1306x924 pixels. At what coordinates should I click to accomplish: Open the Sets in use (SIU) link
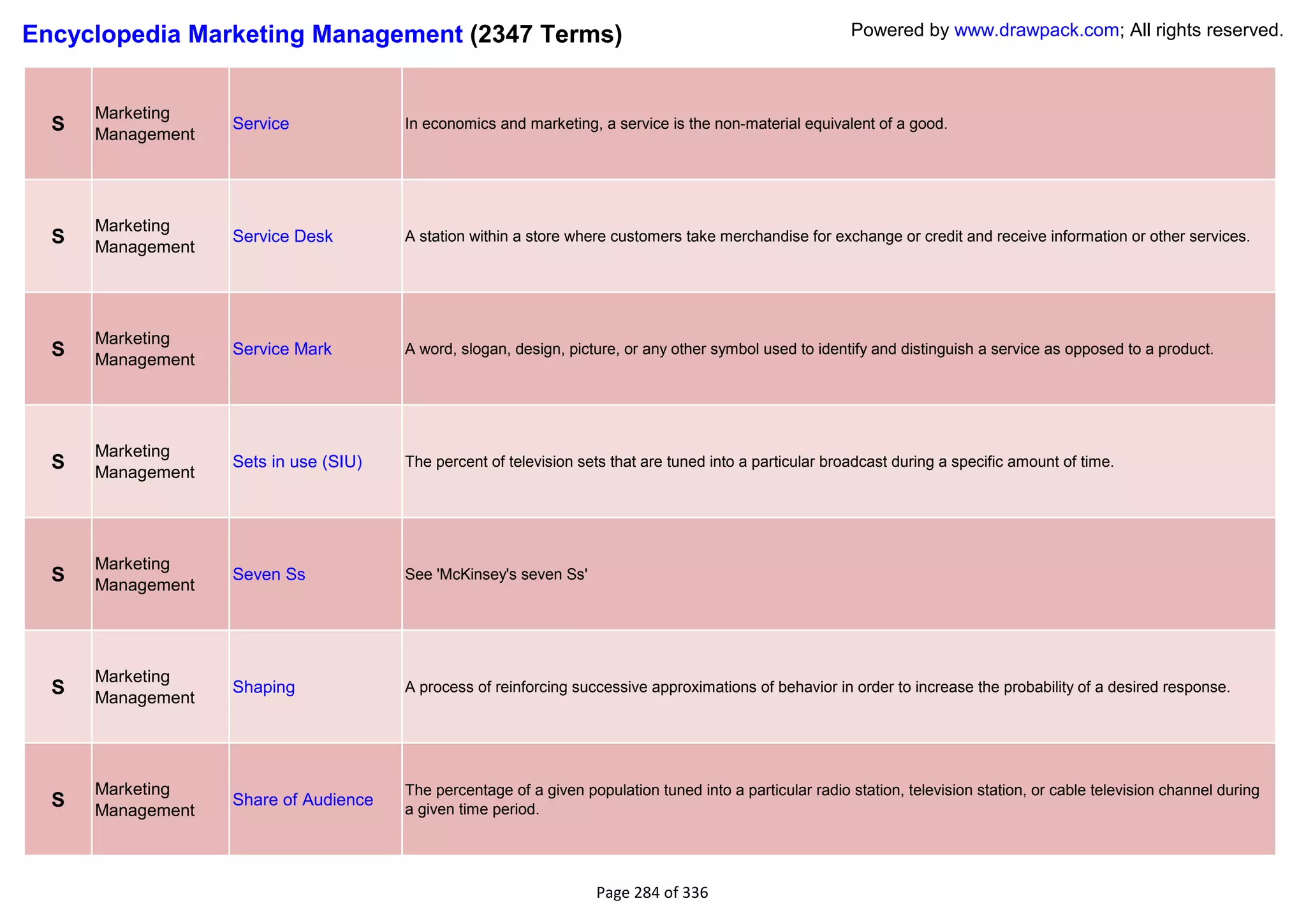pos(297,462)
